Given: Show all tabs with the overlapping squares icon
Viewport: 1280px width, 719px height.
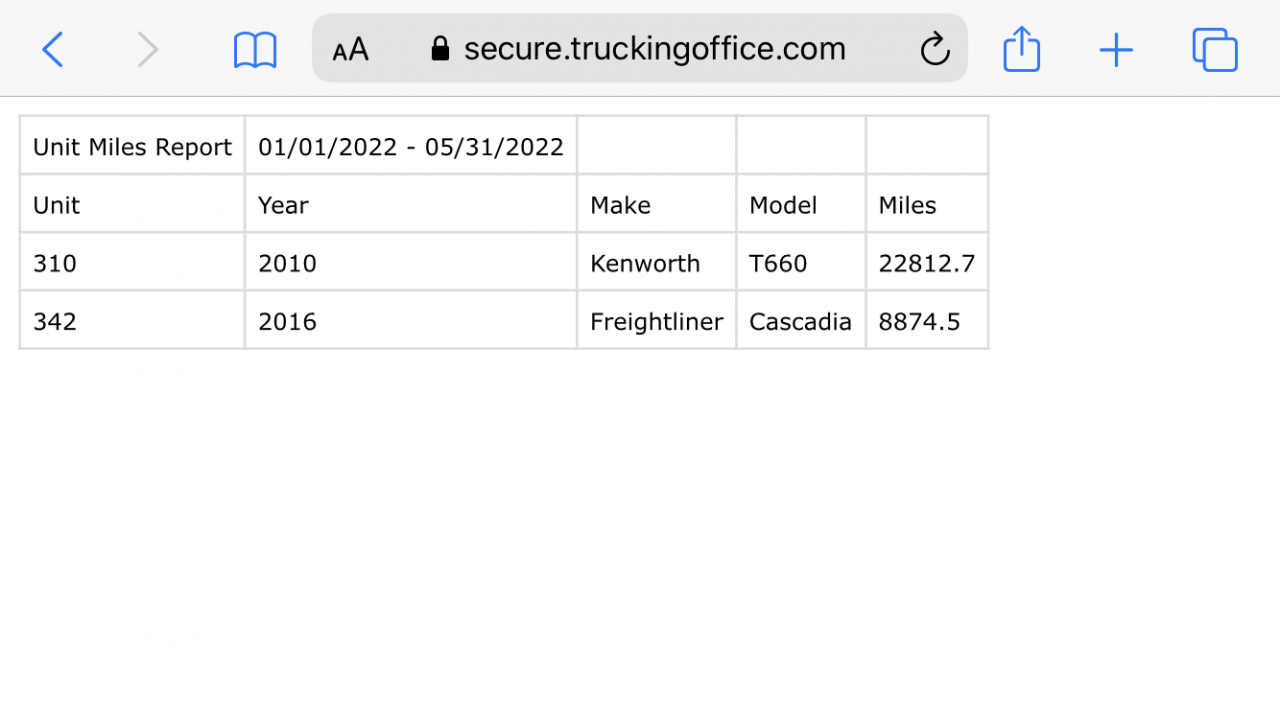Looking at the screenshot, I should tap(1215, 50).
